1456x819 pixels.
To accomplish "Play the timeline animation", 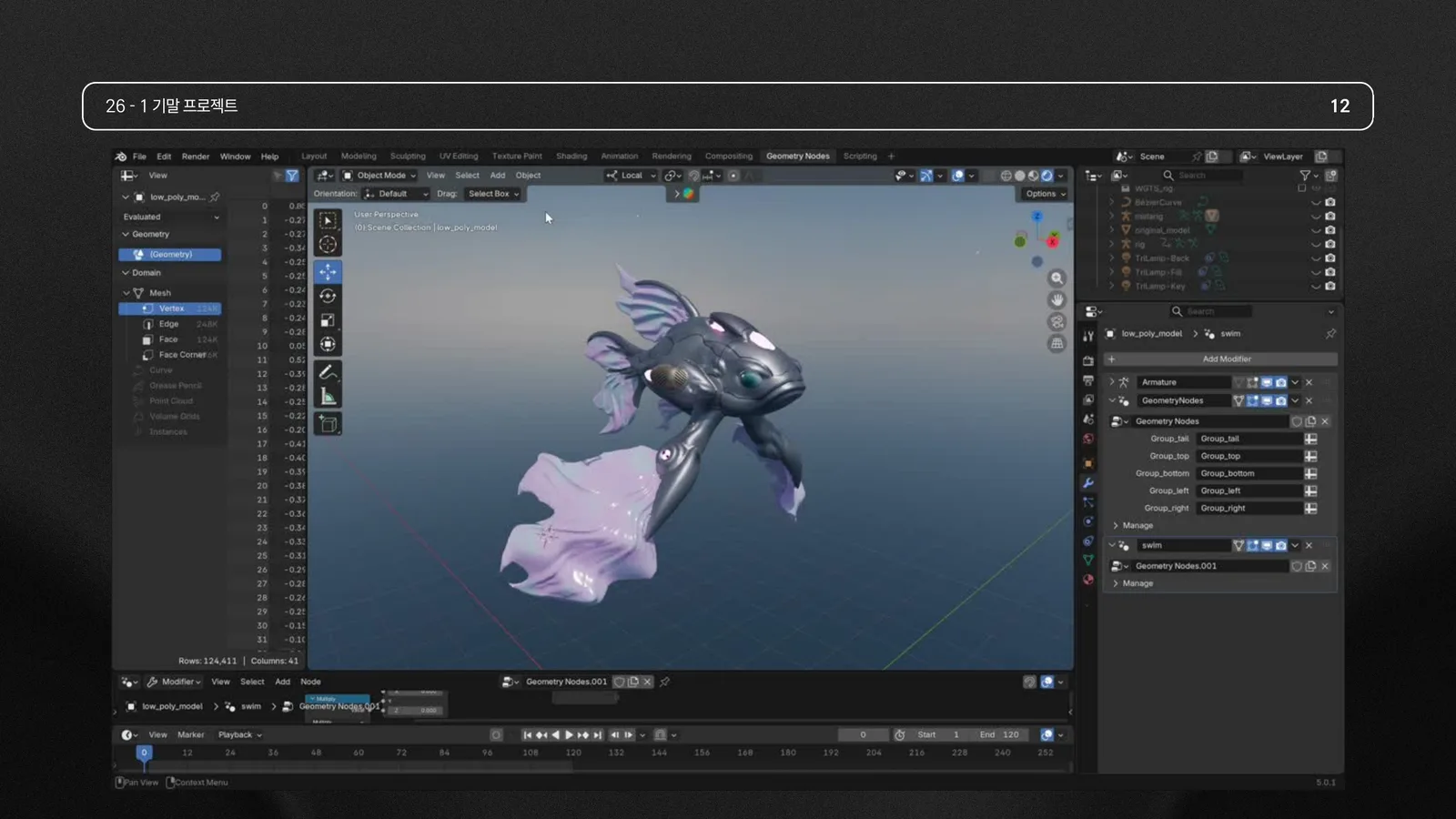I will coord(569,735).
